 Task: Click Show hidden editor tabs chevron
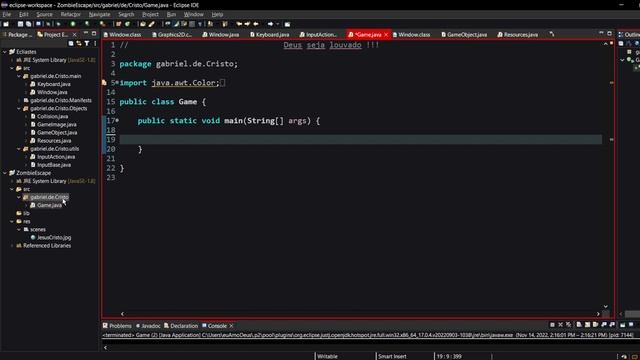point(552,34)
